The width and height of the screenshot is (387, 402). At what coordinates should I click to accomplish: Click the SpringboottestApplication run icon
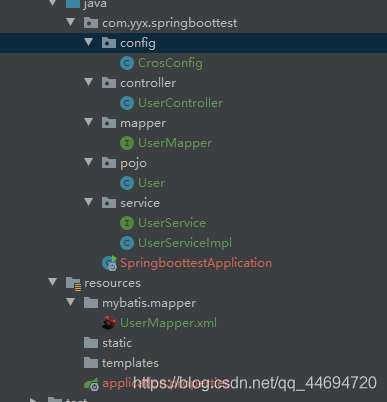point(109,263)
